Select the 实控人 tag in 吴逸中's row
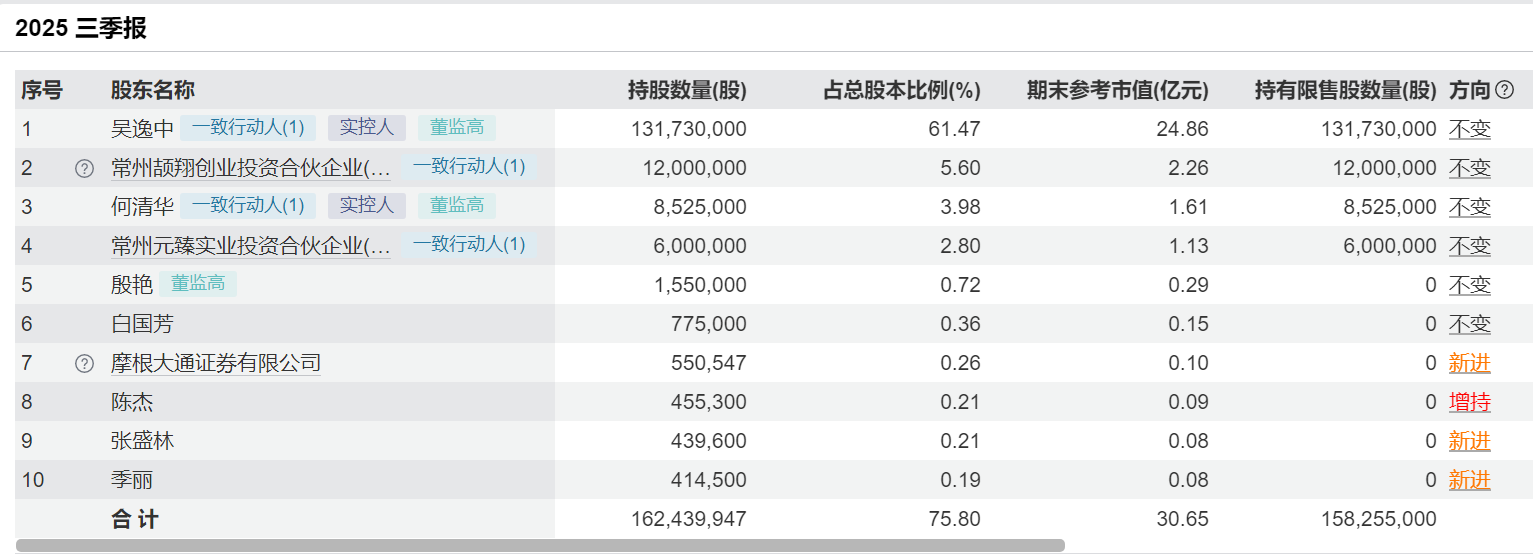The height and width of the screenshot is (555, 1533). (367, 127)
